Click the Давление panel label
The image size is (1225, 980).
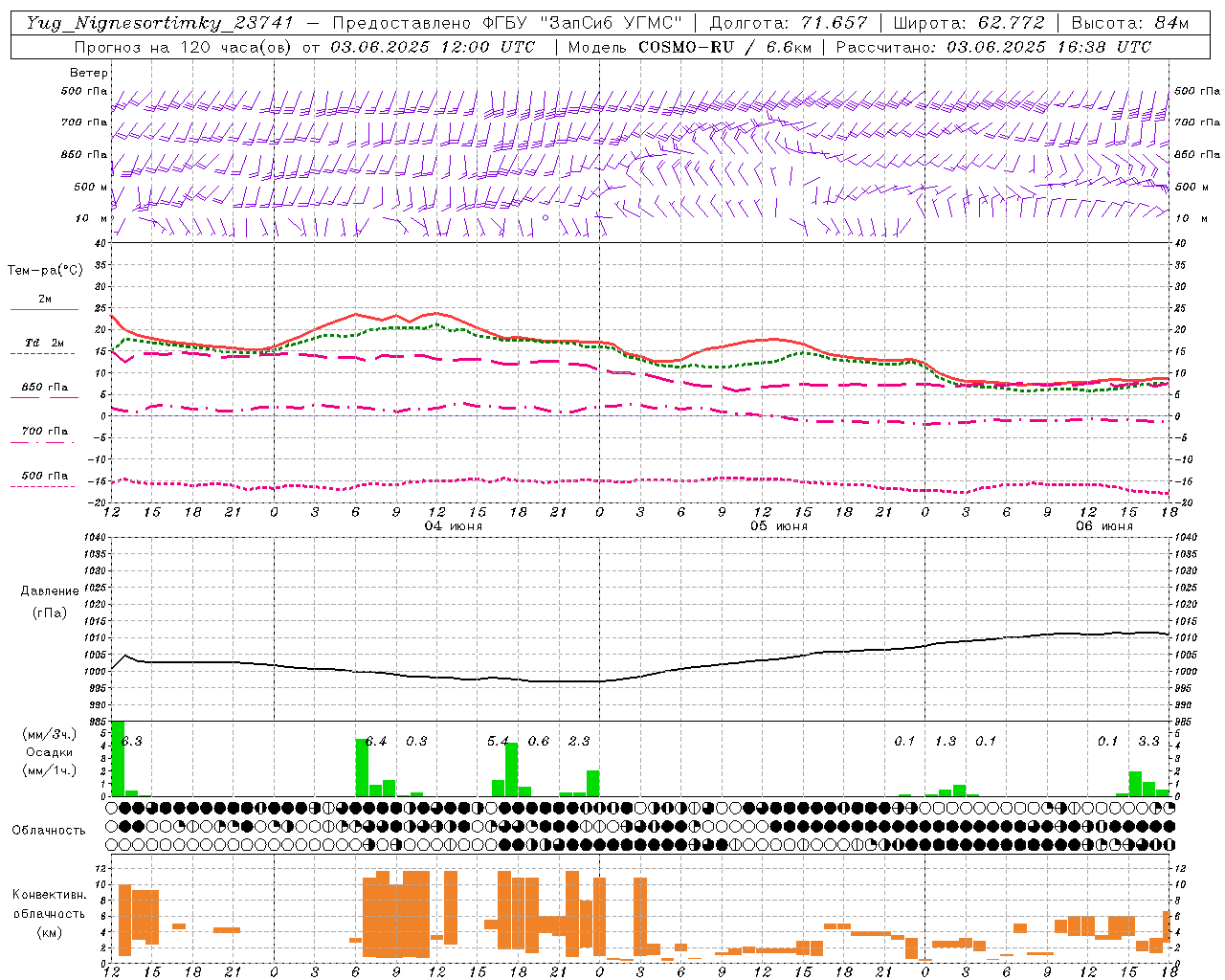(x=50, y=591)
